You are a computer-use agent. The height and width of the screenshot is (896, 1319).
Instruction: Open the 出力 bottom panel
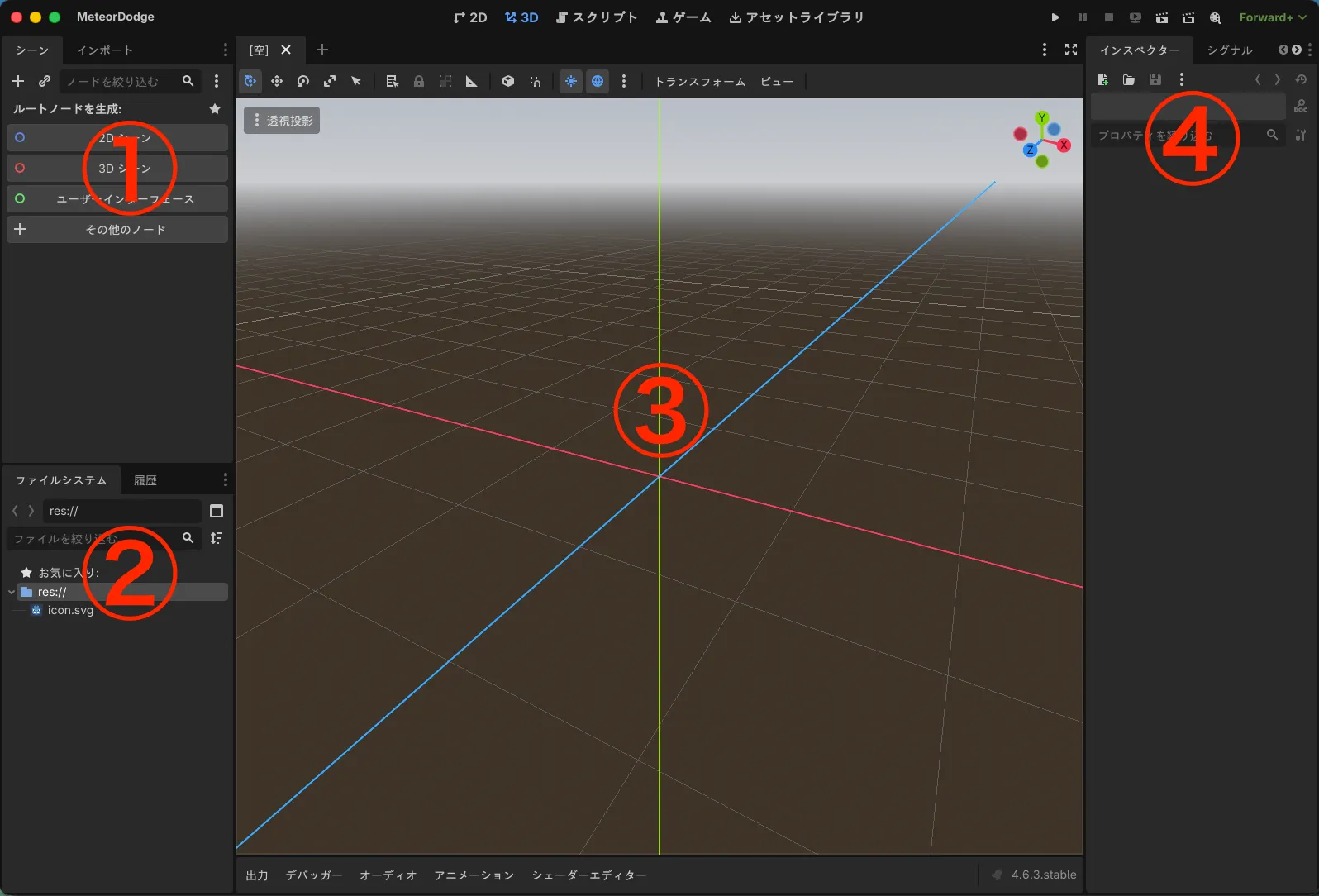[x=257, y=875]
